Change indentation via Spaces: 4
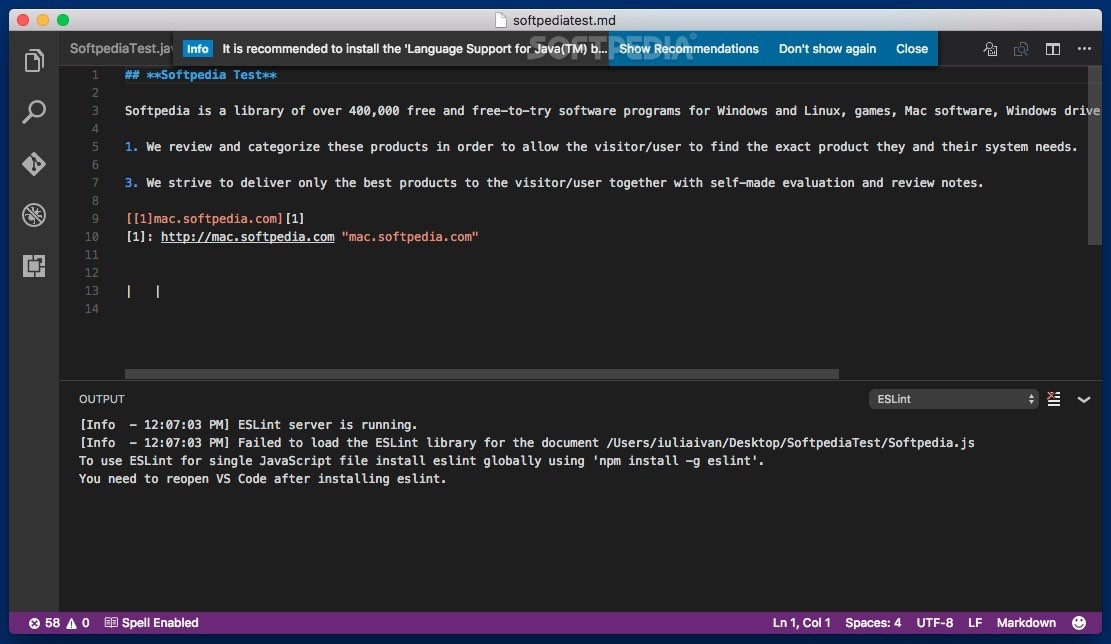 coord(873,623)
